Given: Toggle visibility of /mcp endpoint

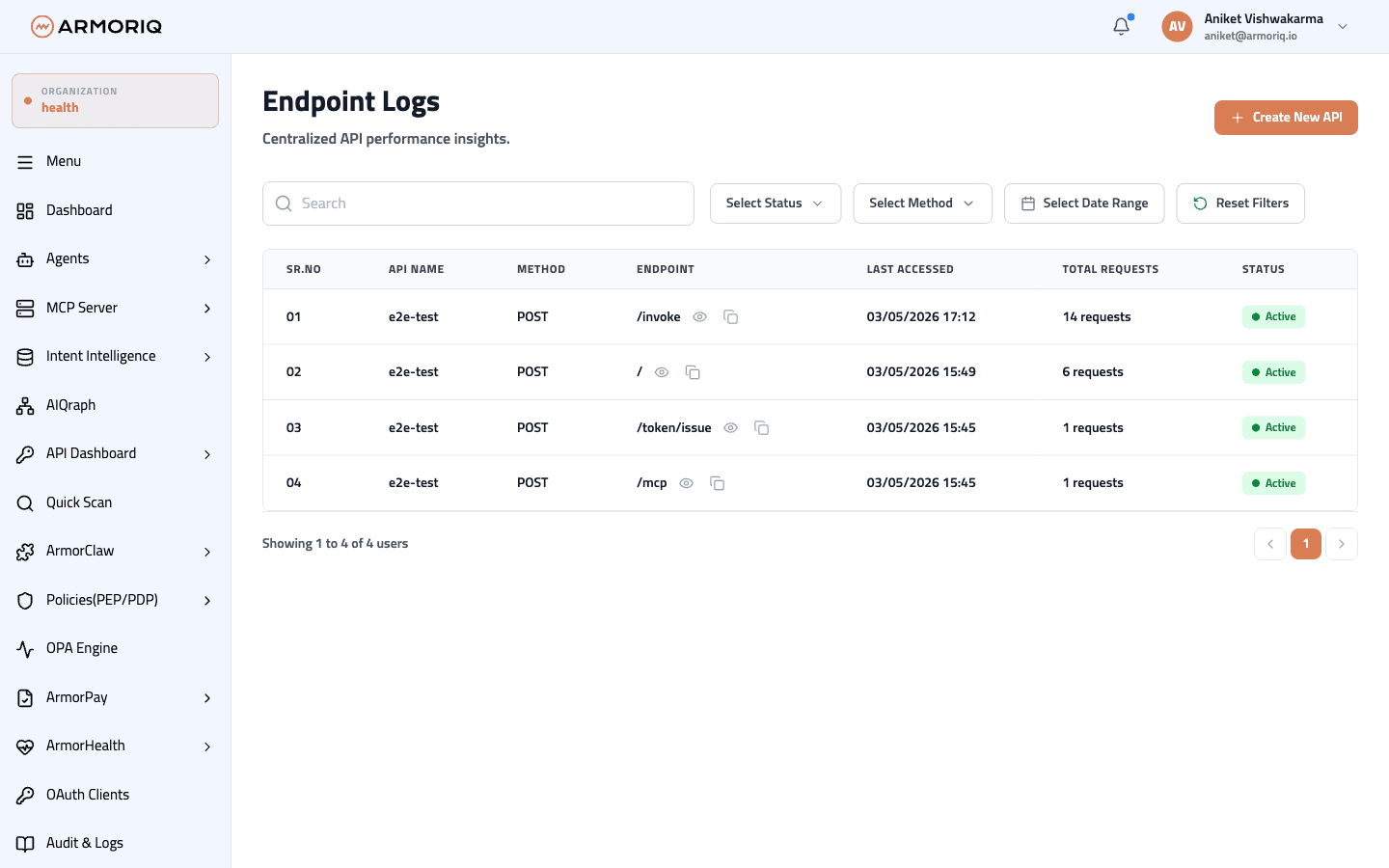Looking at the screenshot, I should [x=687, y=483].
